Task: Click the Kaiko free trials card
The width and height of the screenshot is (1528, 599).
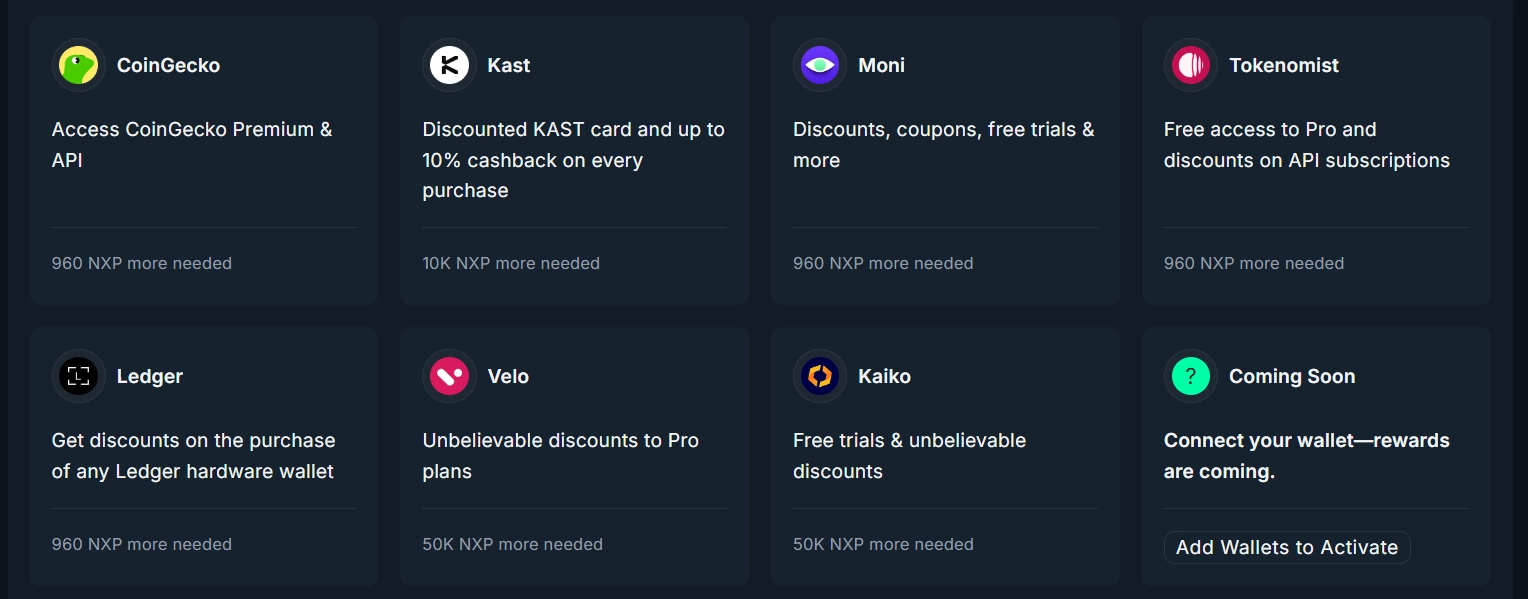Action: [x=945, y=455]
